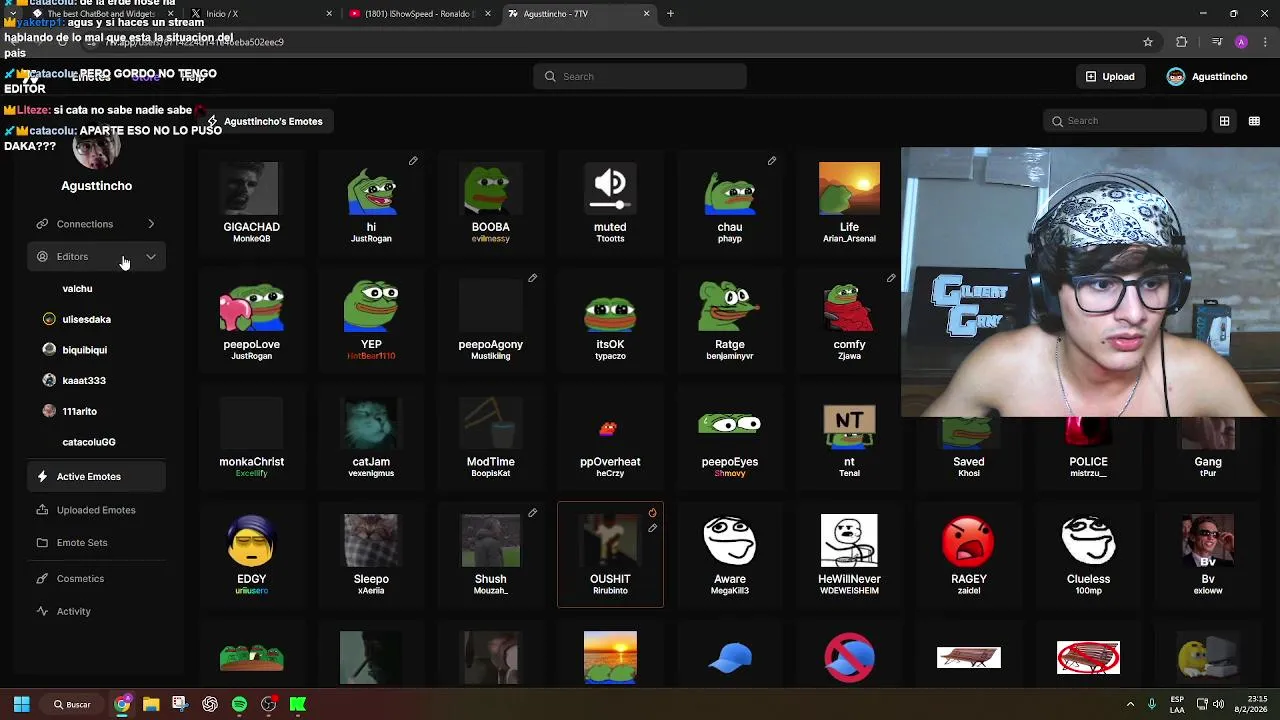Click the Agusttincho's Emotes button
Image resolution: width=1280 pixels, height=720 pixels.
(265, 121)
